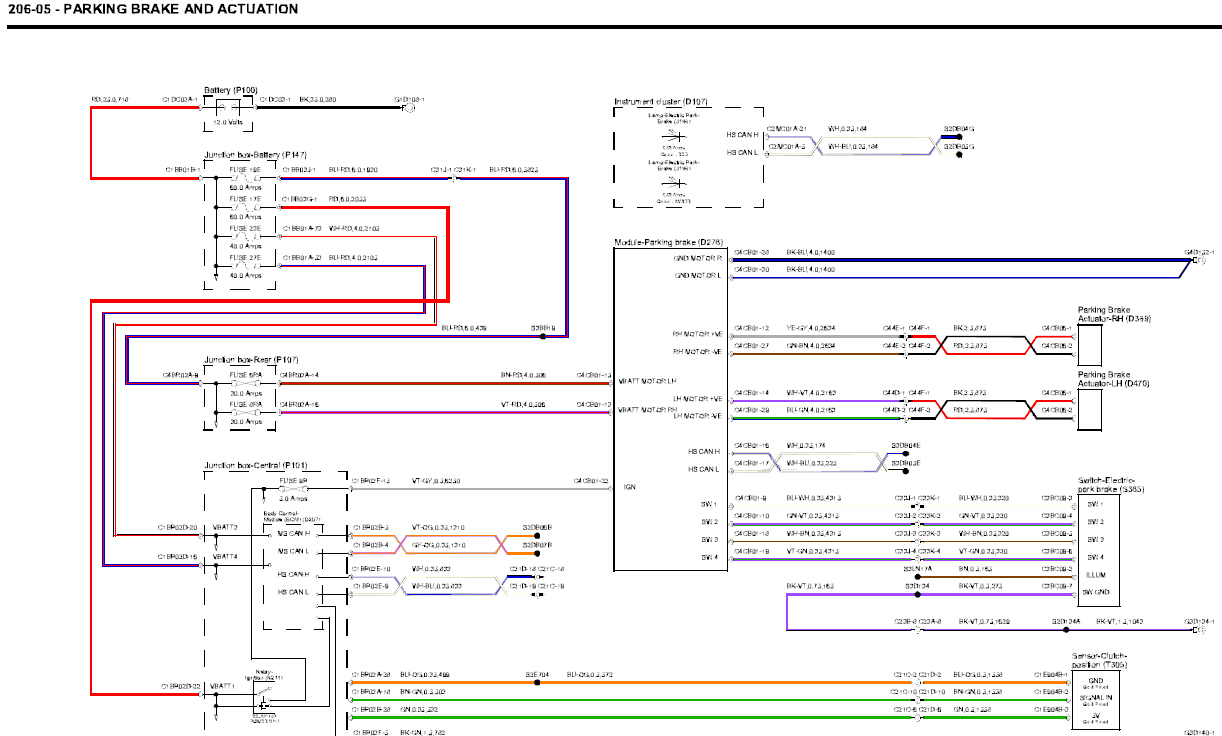Click the title '206-05 - PARKING BRAKE AND ACTUATION'

(152, 9)
